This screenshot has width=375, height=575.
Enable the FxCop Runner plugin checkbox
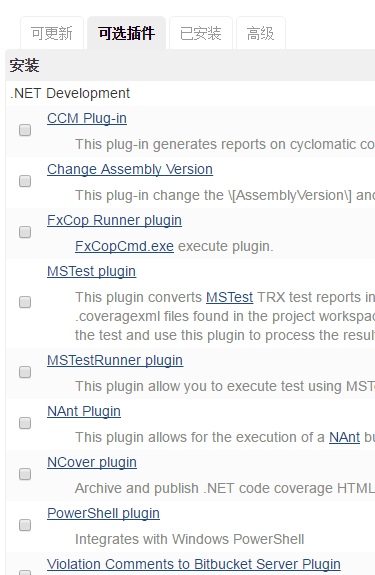(x=25, y=232)
